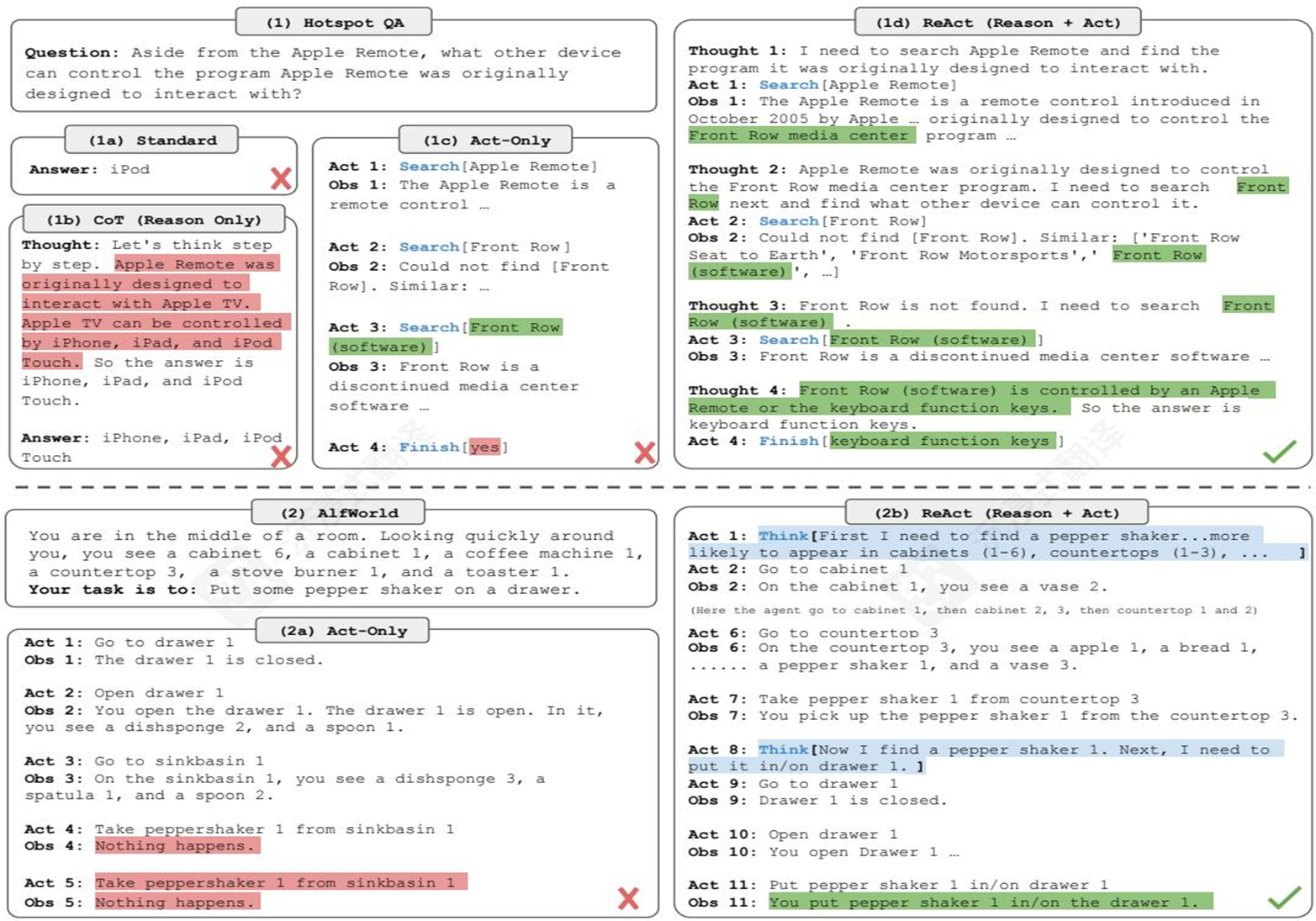Click the red highlighted "yes" in Finish[yes]
This screenshot has height=921, width=1316.
pos(484,447)
